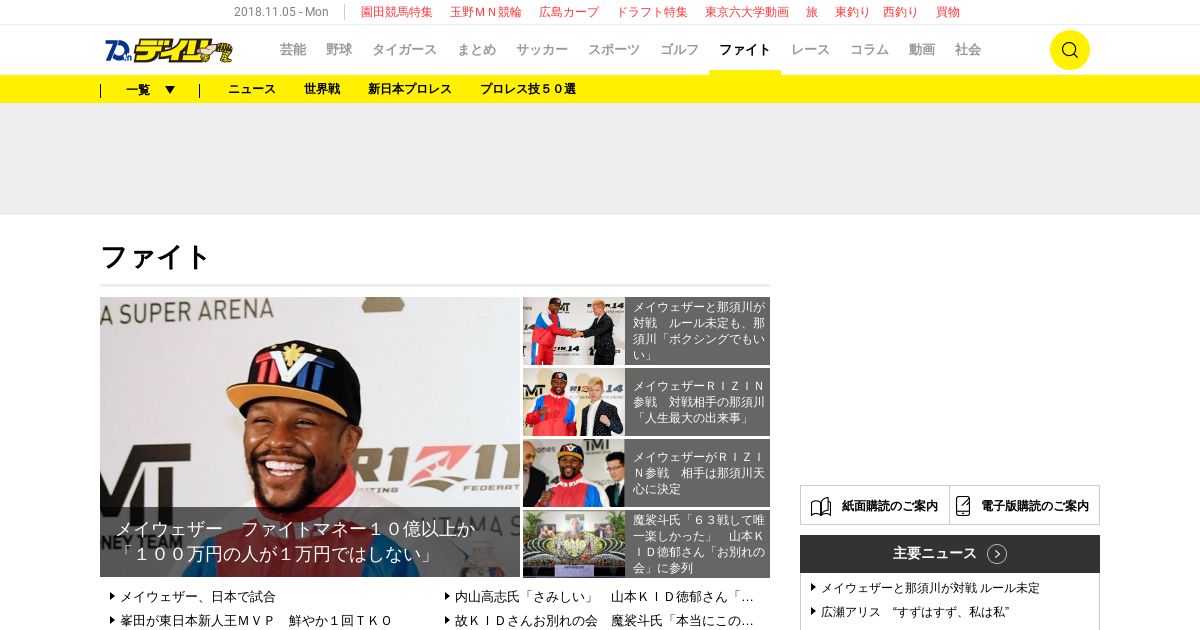The image size is (1200, 630).
Task: Click the arrow circle icon beside 主要ニュース
Action: (x=997, y=554)
